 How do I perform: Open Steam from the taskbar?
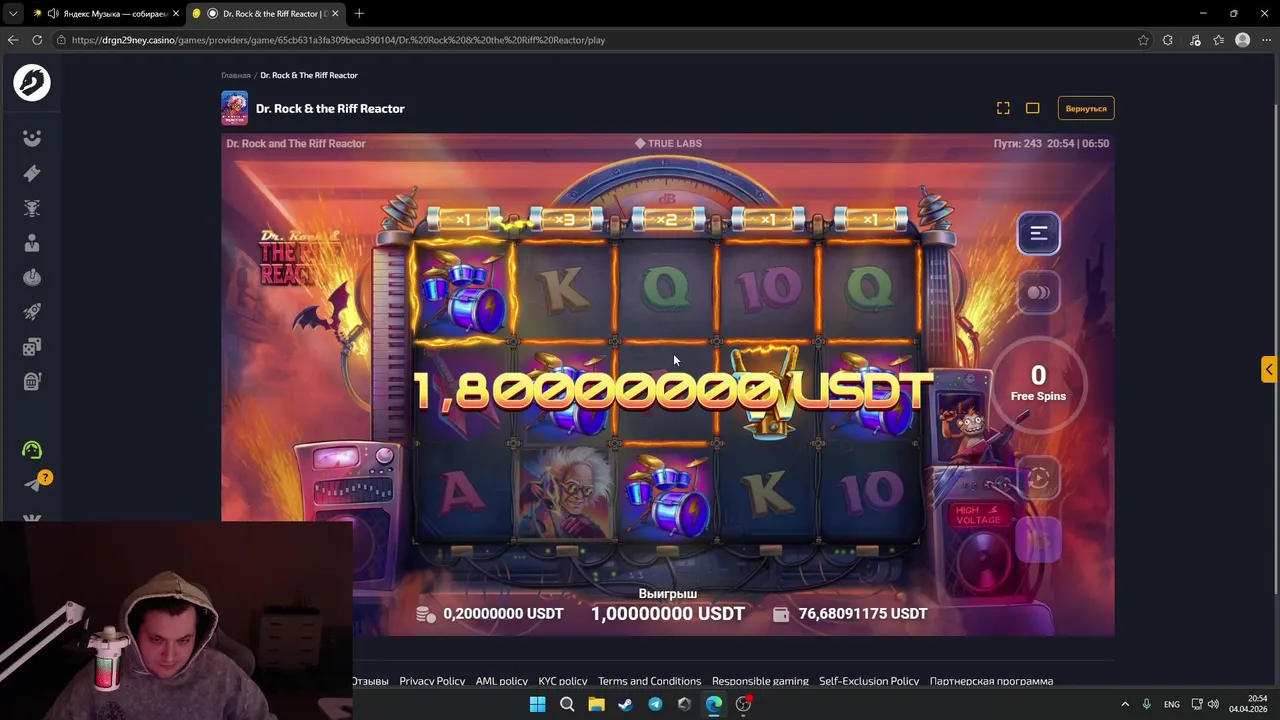coord(625,704)
